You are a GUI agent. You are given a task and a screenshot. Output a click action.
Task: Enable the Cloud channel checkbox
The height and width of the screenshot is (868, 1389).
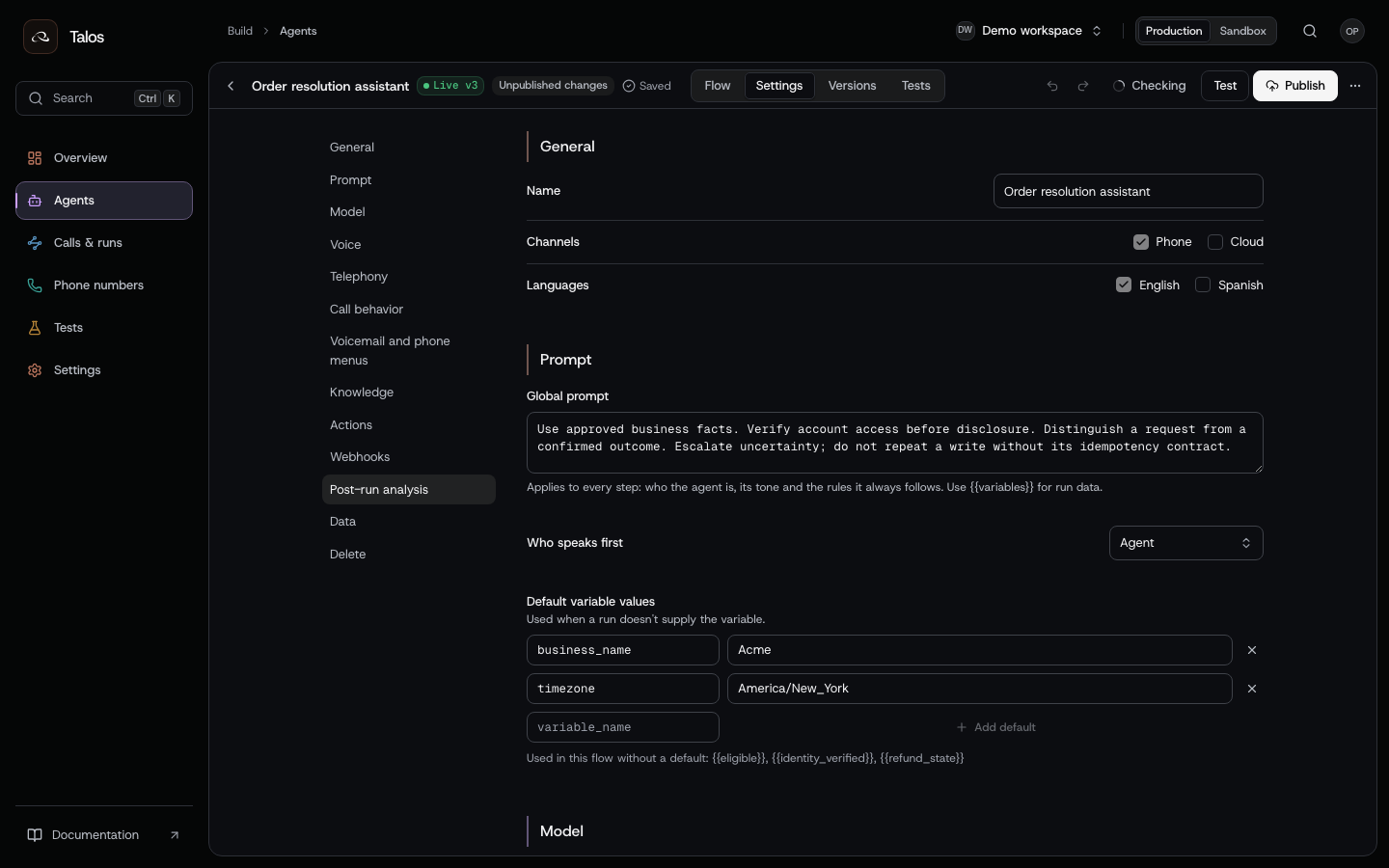click(x=1215, y=242)
